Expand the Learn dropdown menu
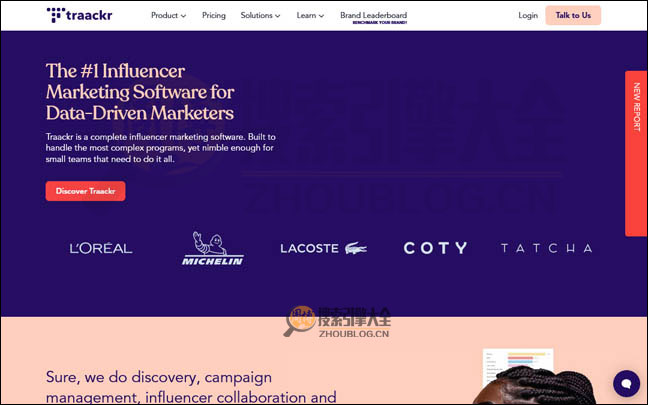648x405 pixels. pyautogui.click(x=310, y=15)
